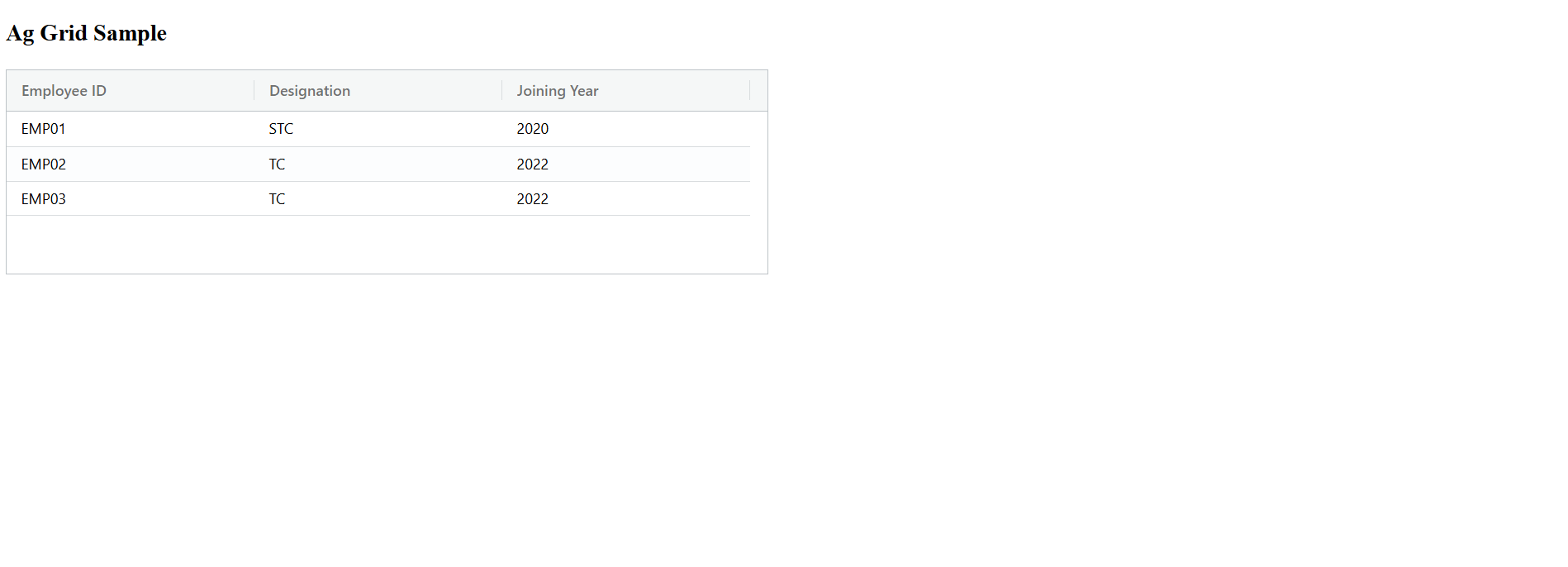Select the 2022 cell in EMP03 row
Screen dimensions: 1568x567
[x=533, y=199]
